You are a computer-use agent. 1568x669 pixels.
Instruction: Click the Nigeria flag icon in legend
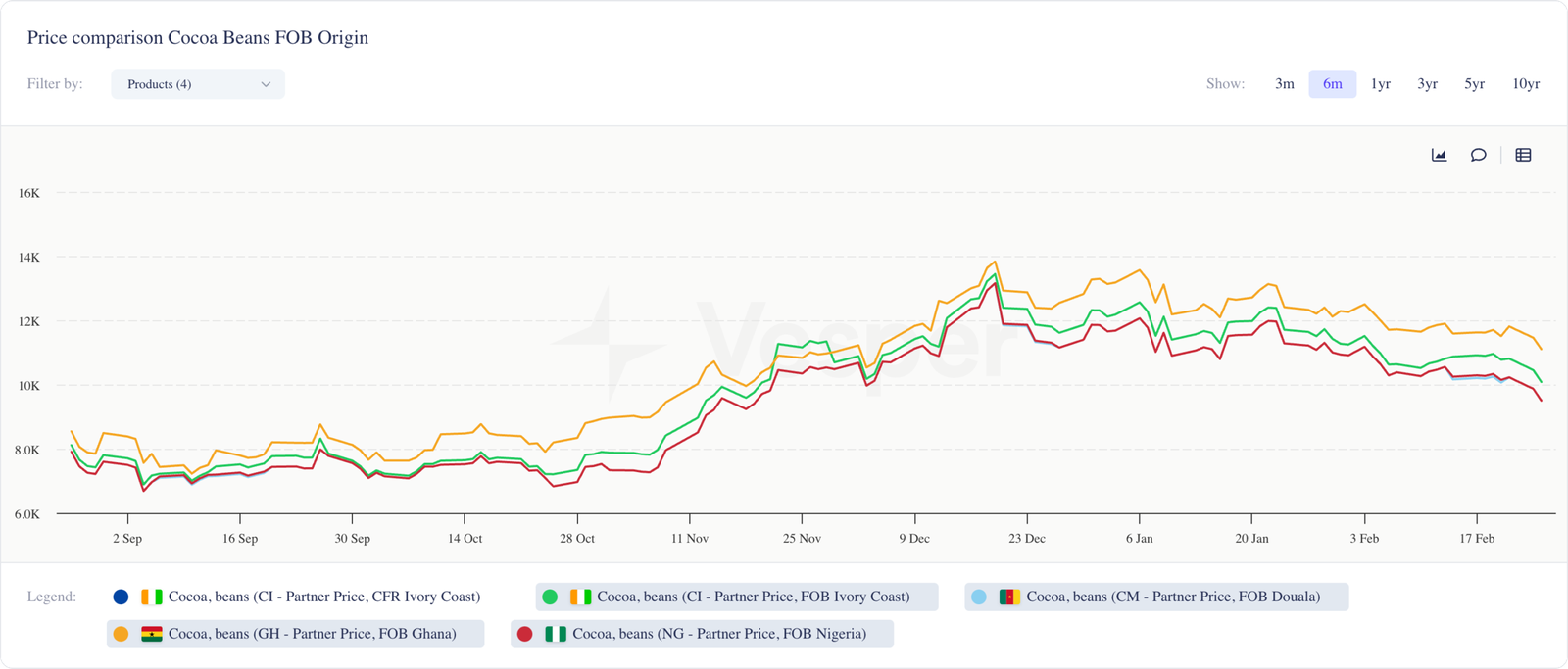(556, 634)
